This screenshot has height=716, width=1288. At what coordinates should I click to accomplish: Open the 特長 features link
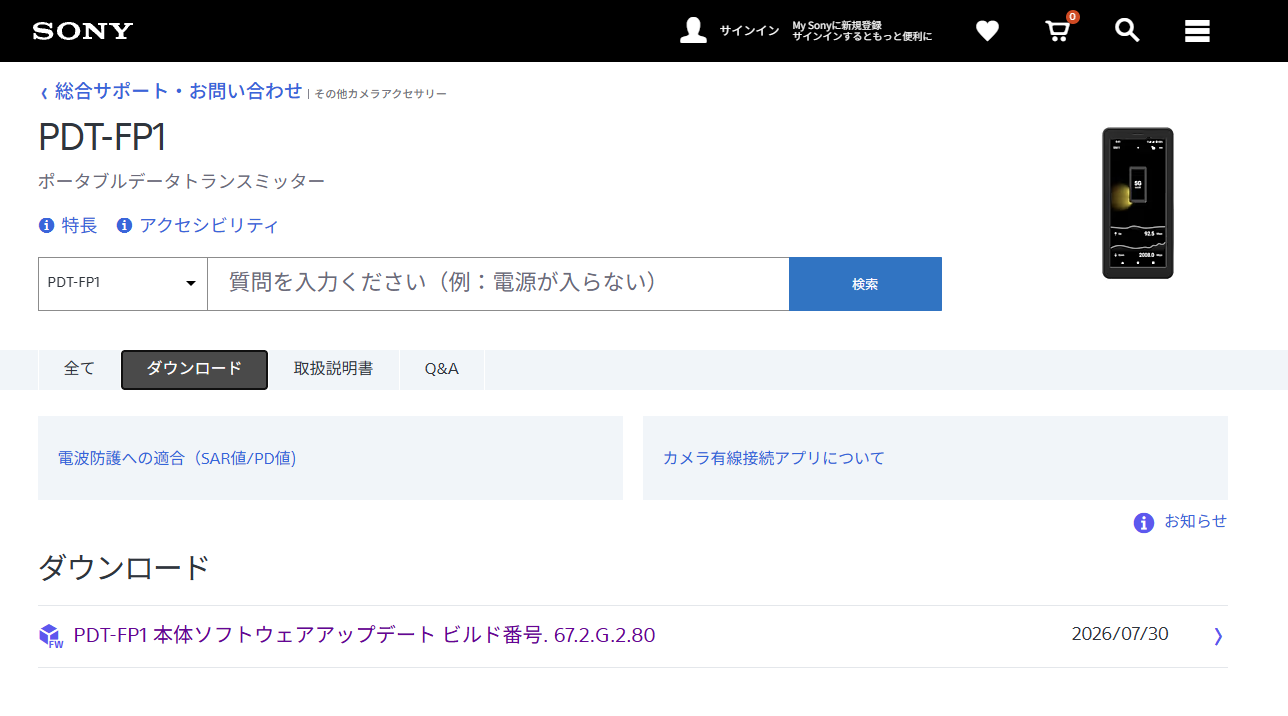[80, 225]
